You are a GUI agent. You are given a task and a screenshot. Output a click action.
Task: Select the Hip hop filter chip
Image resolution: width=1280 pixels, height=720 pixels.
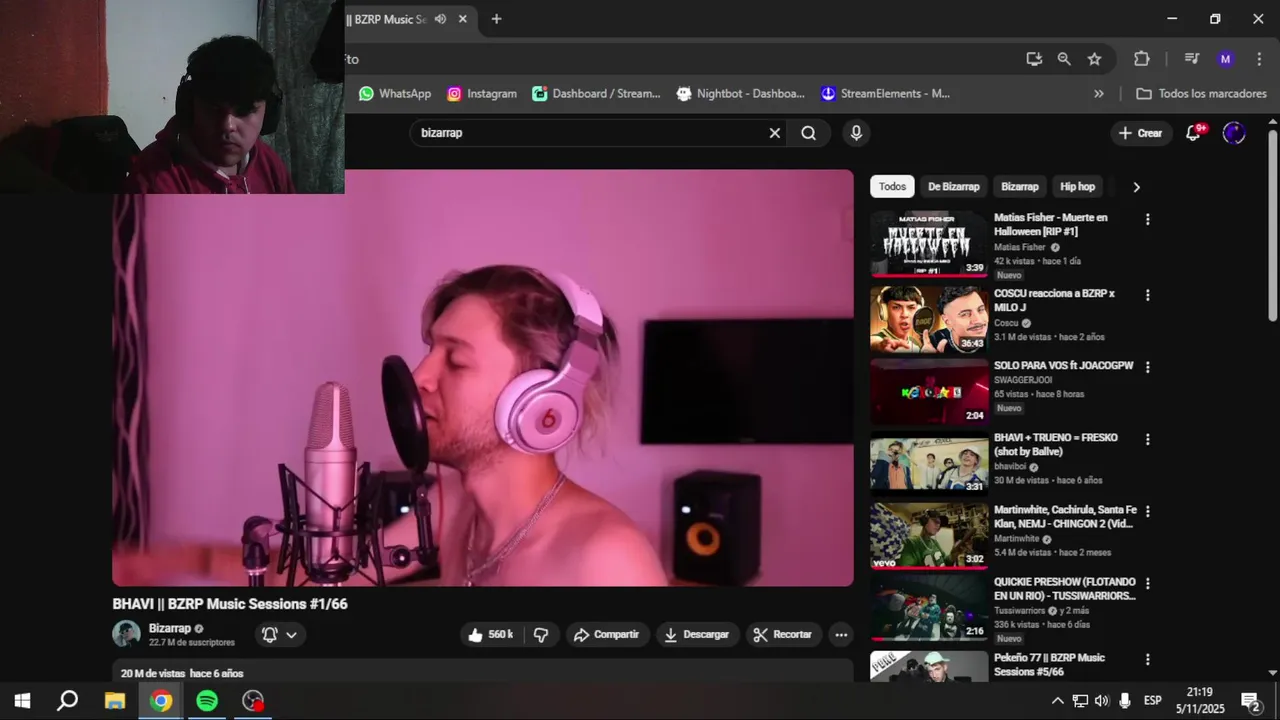(1077, 187)
